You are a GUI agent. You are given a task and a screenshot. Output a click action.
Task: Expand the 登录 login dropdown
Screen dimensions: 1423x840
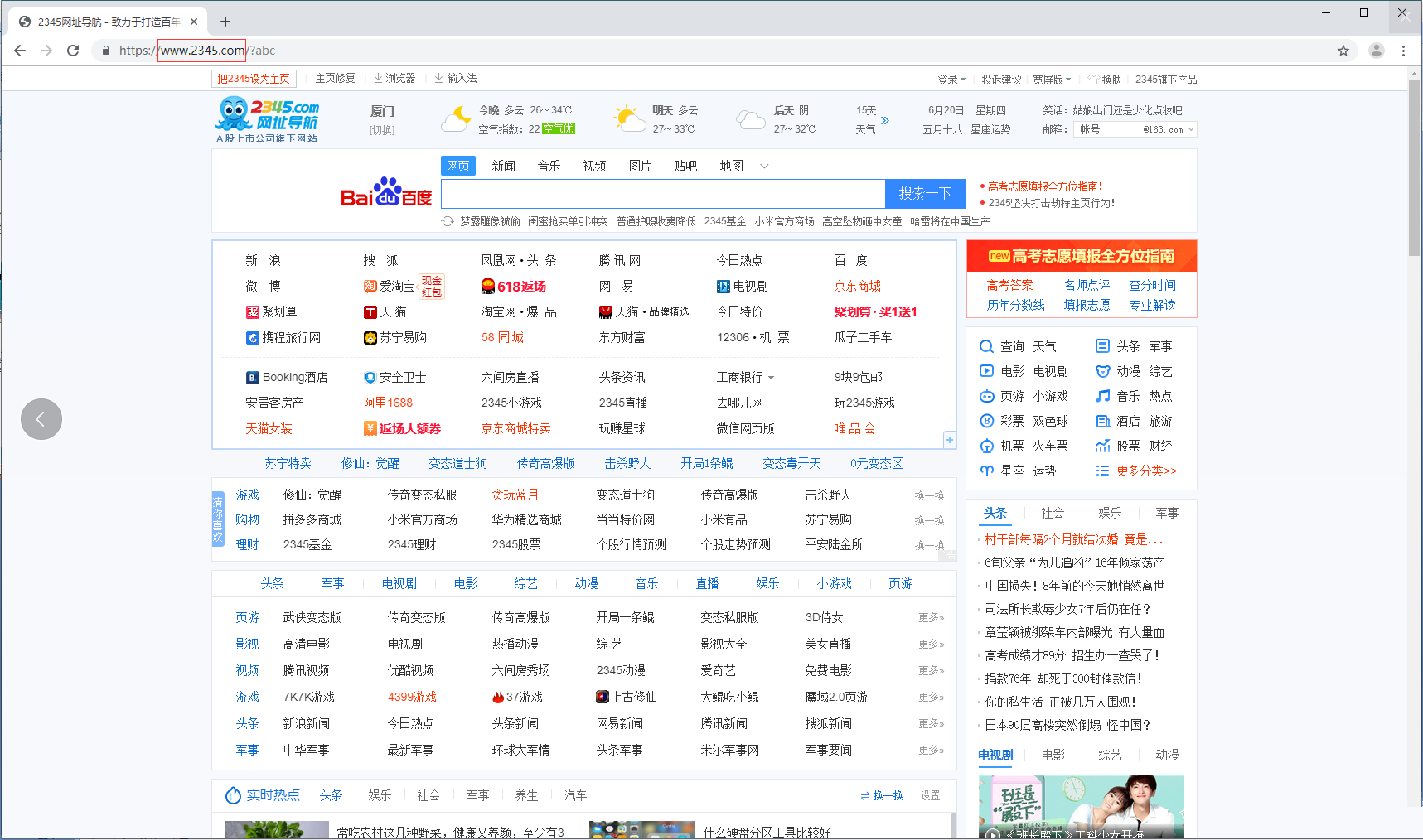pyautogui.click(x=951, y=79)
